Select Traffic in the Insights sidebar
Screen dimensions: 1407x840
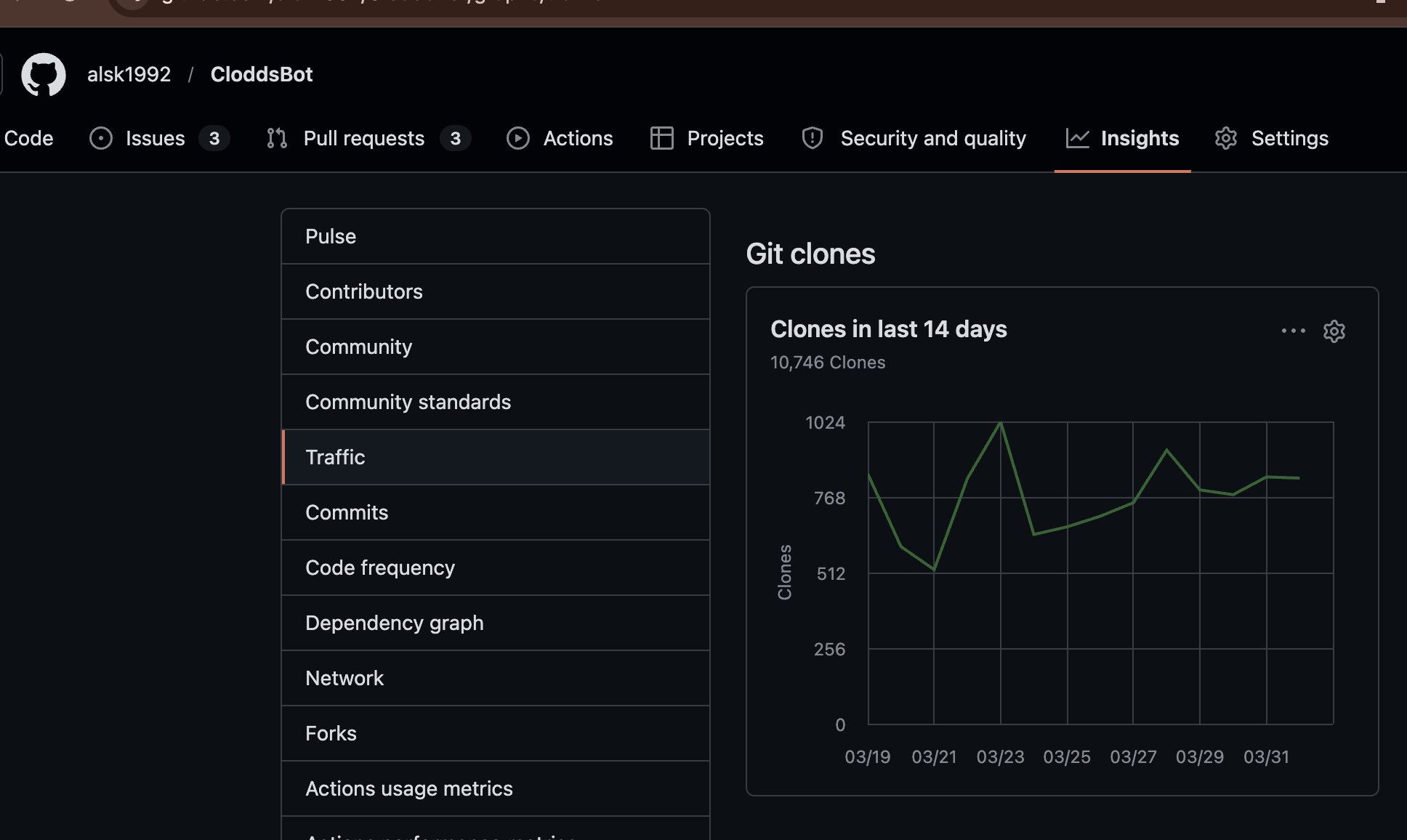click(x=335, y=457)
